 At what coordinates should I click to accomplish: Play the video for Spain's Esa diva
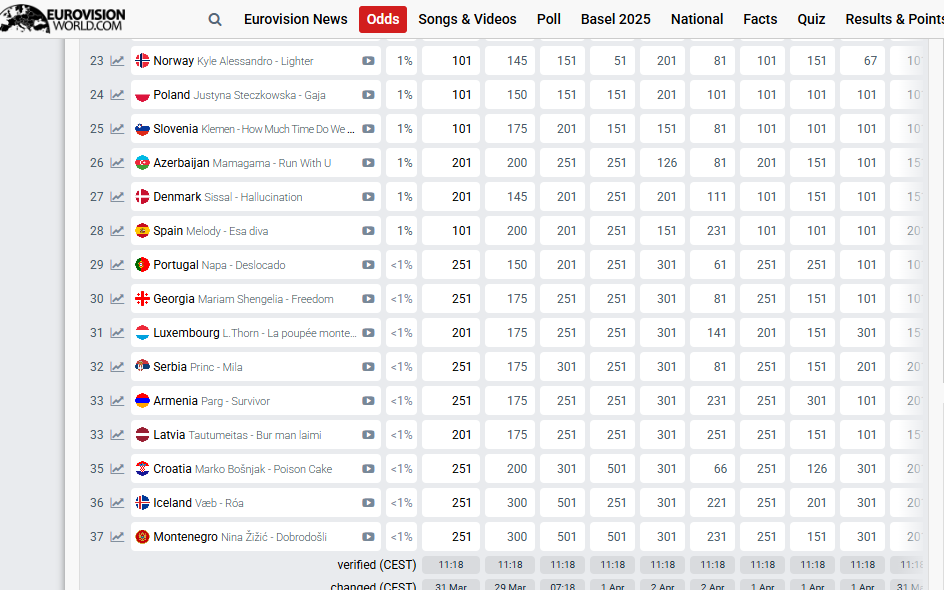click(368, 231)
